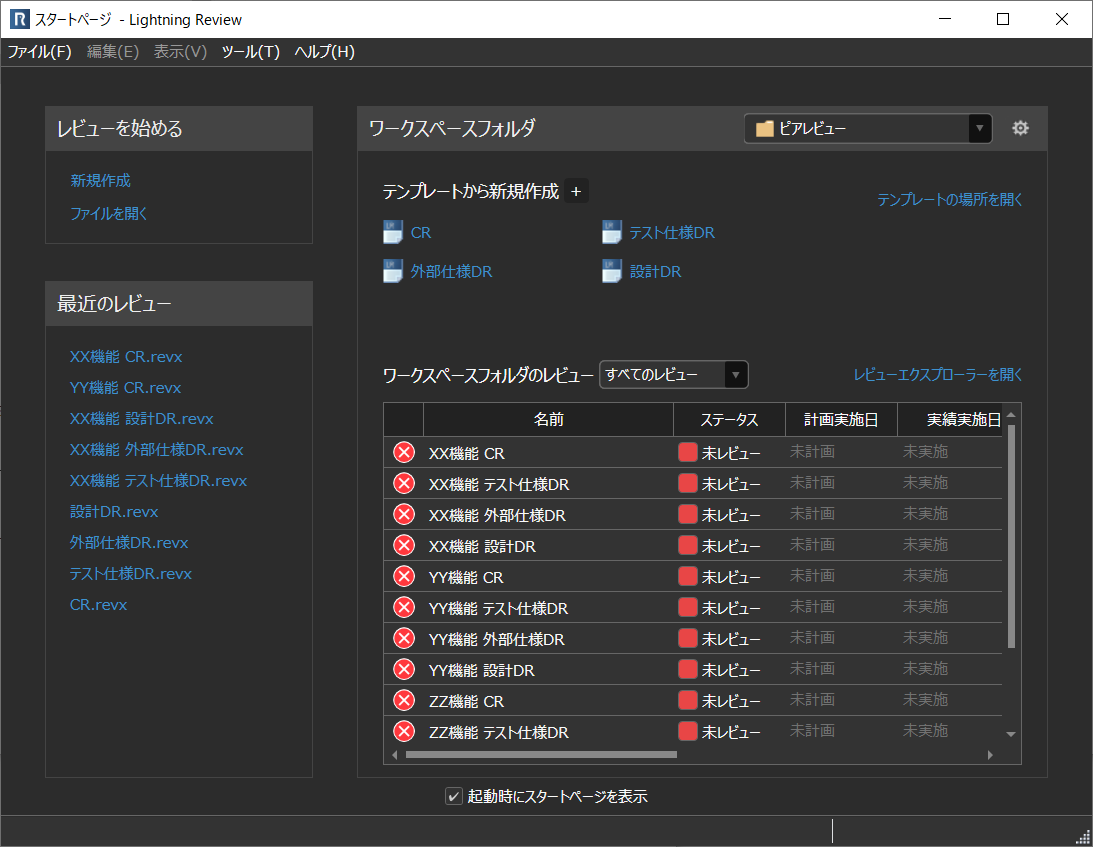Click the Lightning Review app icon in title bar
The height and width of the screenshot is (847, 1093).
20,19
